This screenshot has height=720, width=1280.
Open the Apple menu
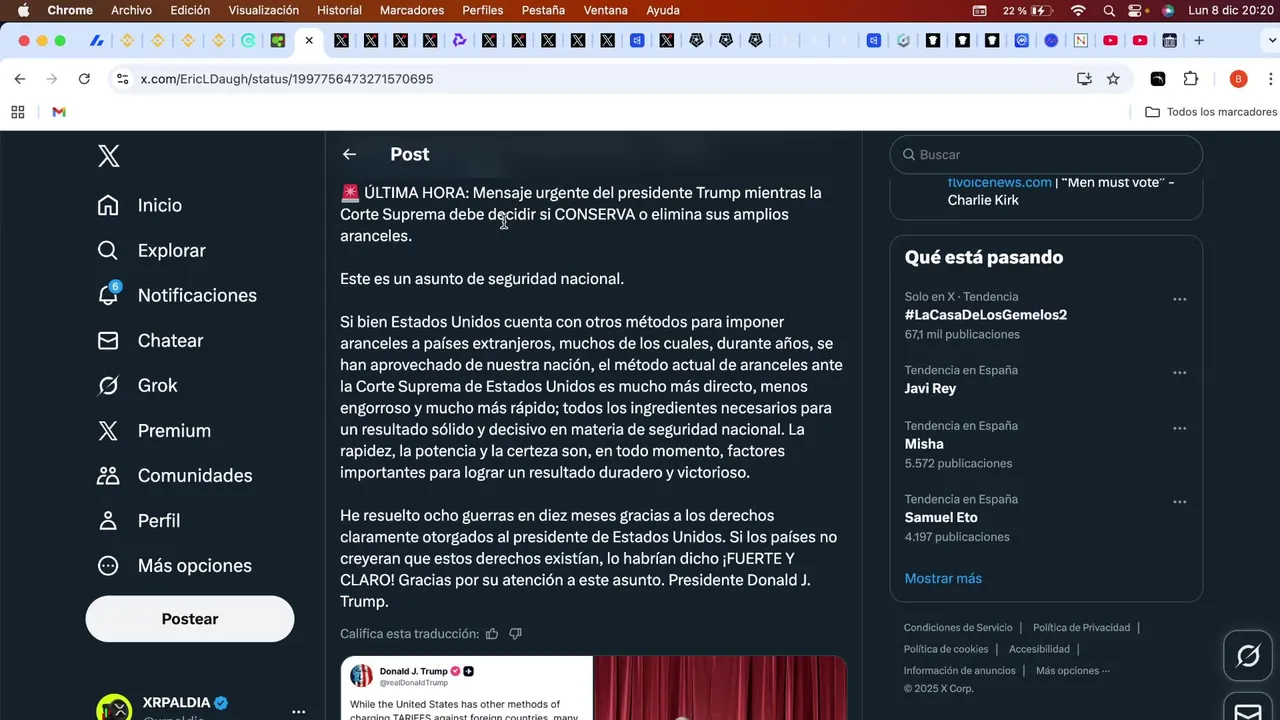pos(23,10)
